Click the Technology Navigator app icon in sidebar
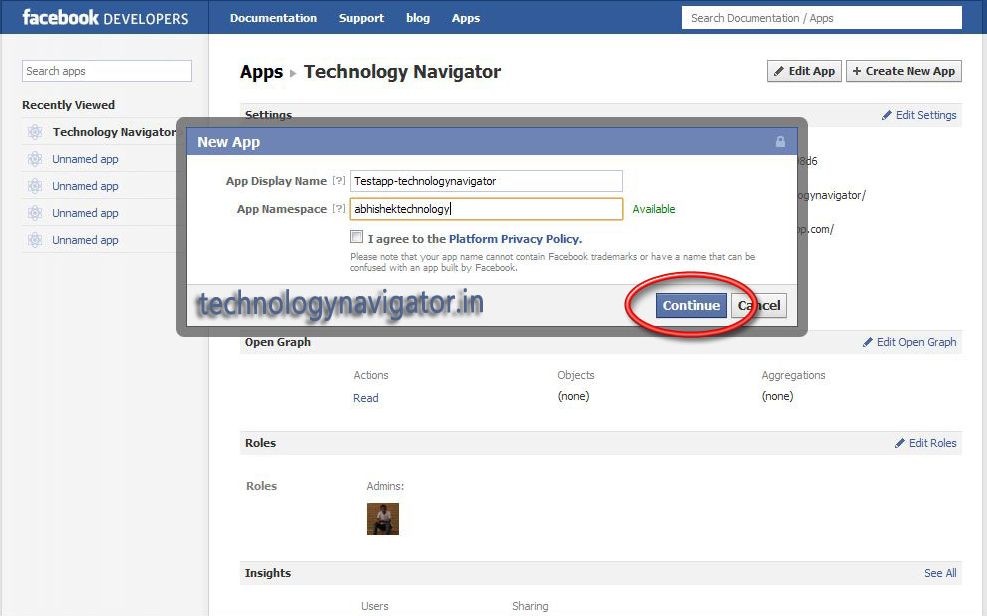The height and width of the screenshot is (616, 987). (x=35, y=132)
